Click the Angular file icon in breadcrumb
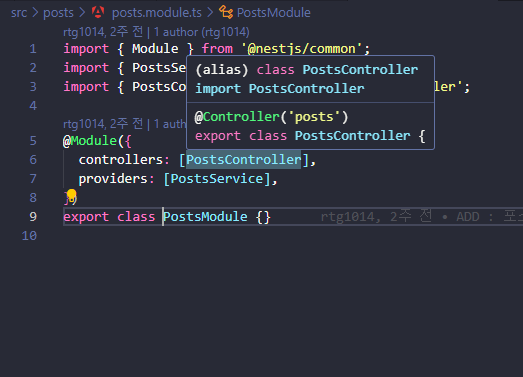 tap(98, 12)
